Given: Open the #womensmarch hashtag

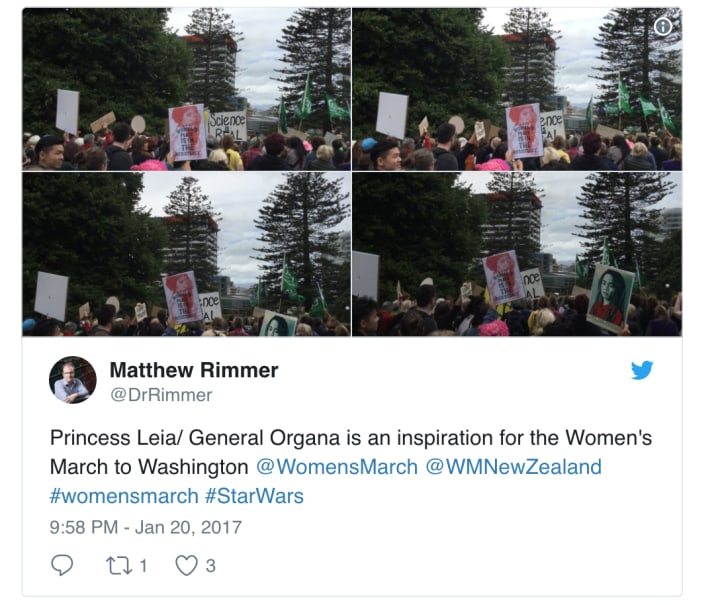Looking at the screenshot, I should pyautogui.click(x=124, y=496).
